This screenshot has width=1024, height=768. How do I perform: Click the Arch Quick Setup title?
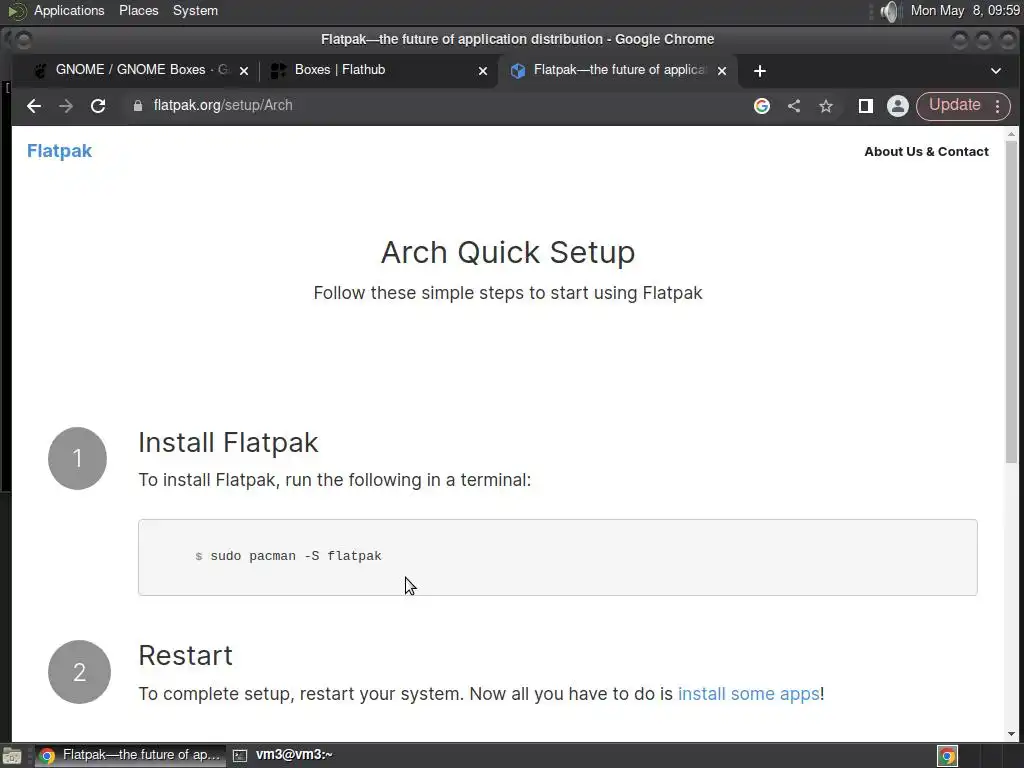(x=507, y=252)
